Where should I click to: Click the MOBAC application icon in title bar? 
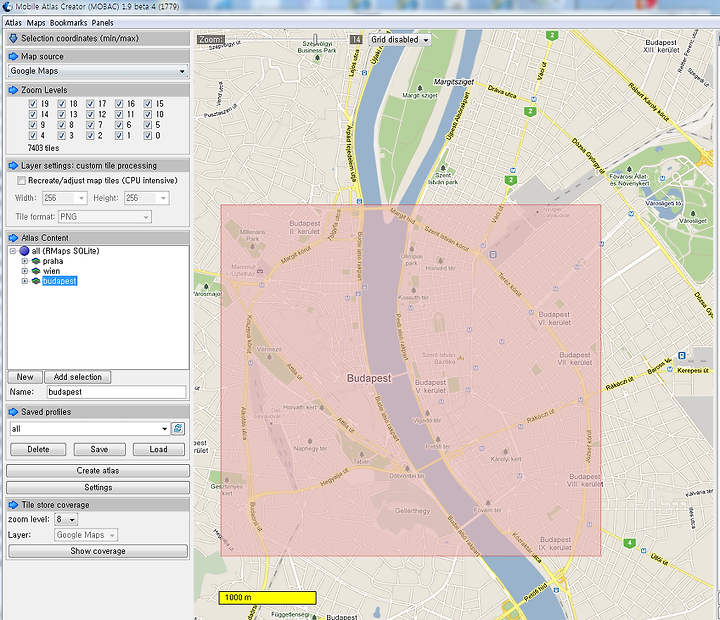(7, 6)
